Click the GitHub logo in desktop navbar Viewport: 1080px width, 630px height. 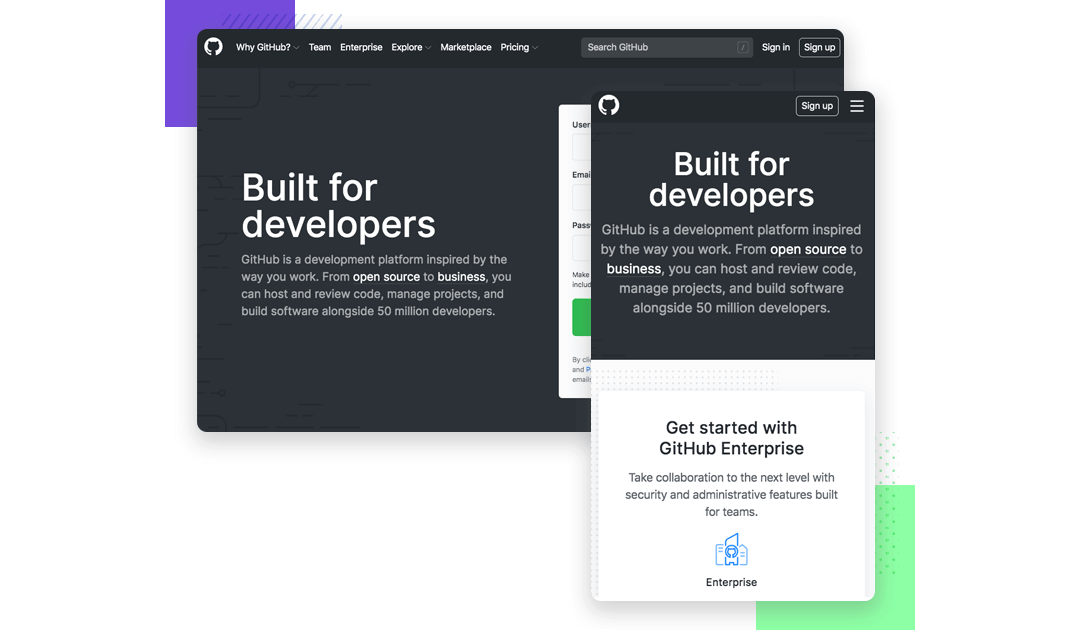coord(214,47)
